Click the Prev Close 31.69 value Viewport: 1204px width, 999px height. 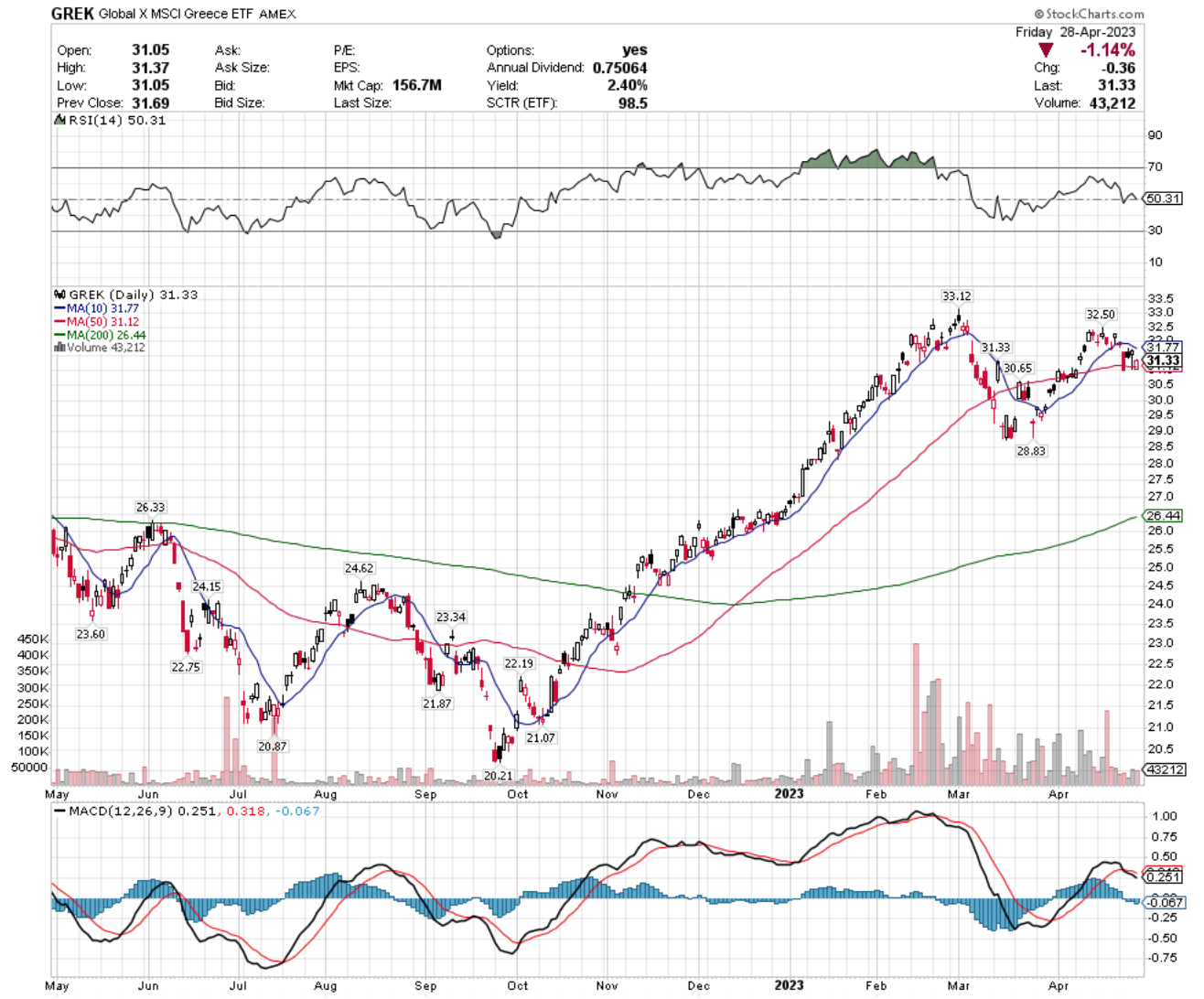(150, 102)
